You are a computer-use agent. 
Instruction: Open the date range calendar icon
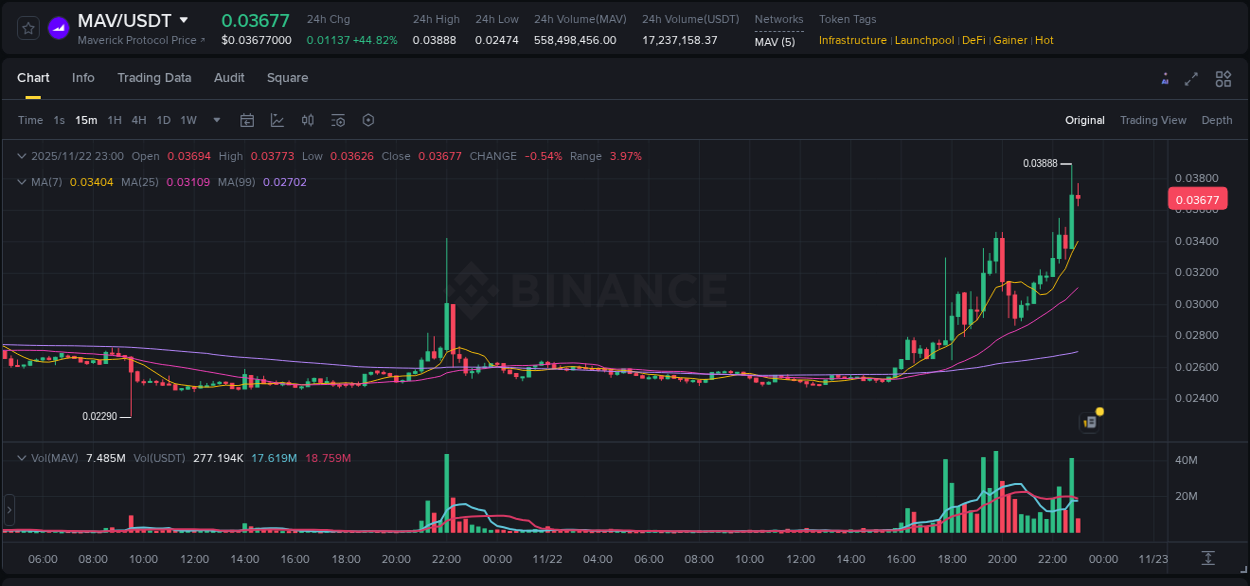point(247,120)
